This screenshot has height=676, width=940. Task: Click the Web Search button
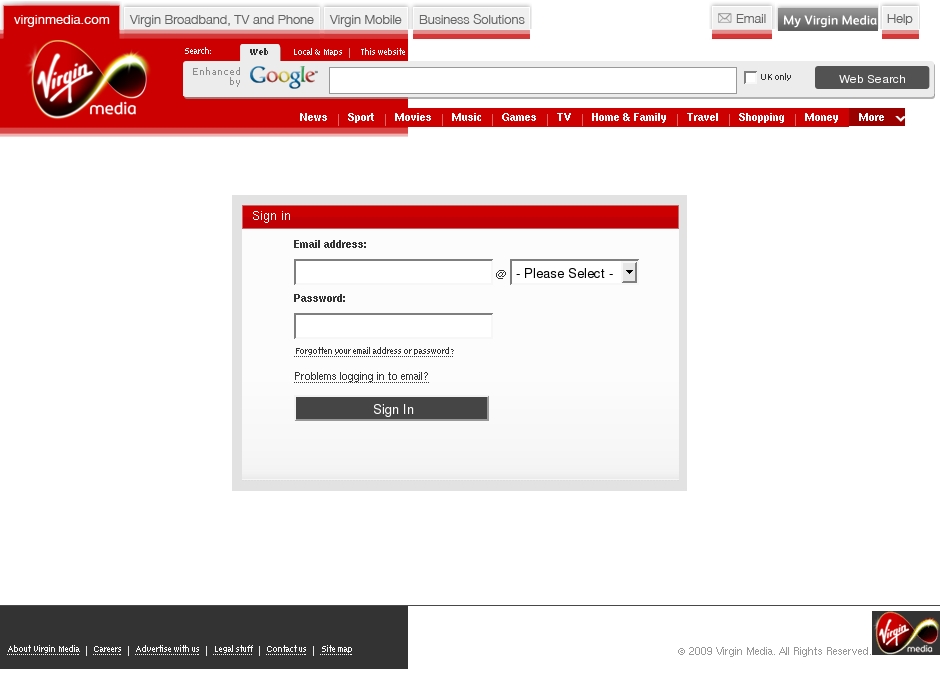click(872, 79)
